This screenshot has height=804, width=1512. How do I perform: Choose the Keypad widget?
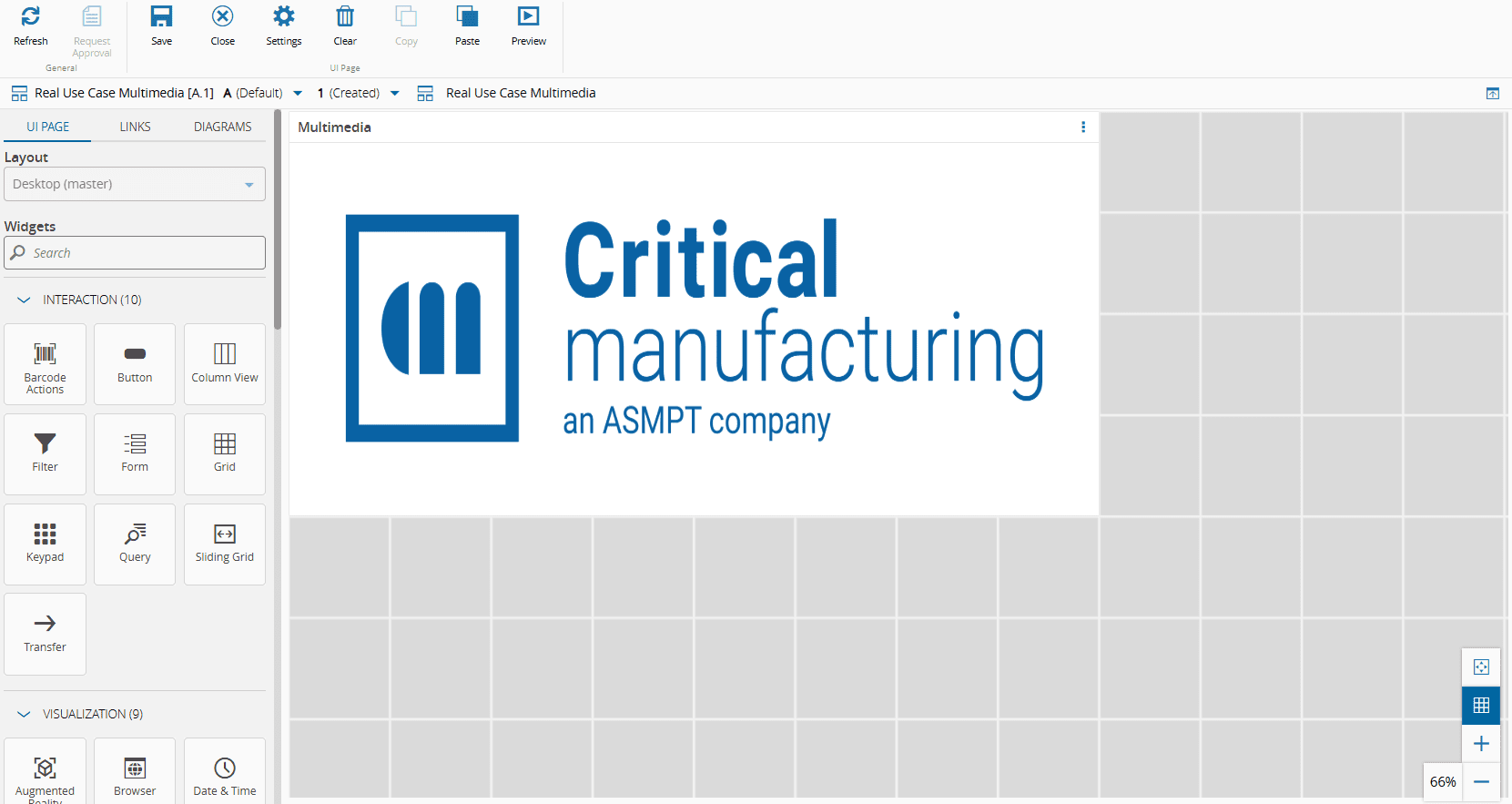46,544
